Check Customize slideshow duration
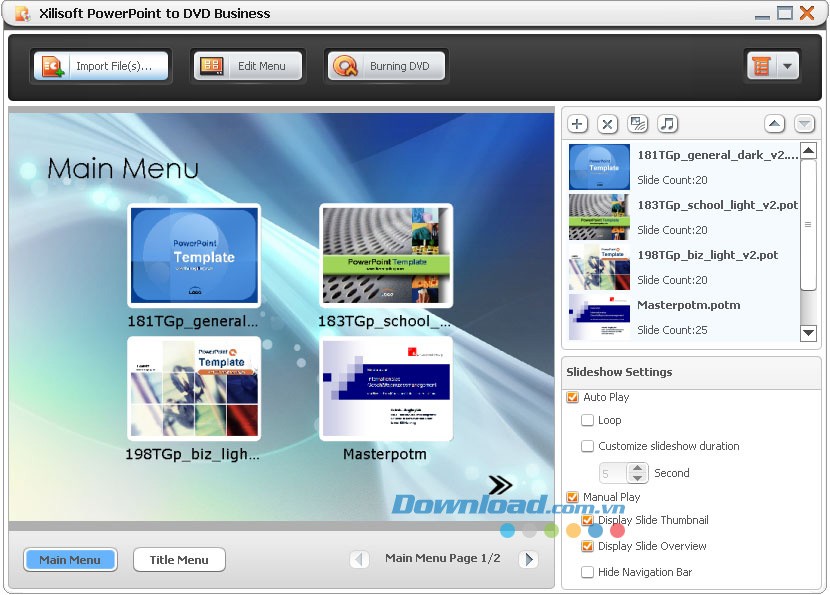This screenshot has height=595, width=830. (588, 446)
